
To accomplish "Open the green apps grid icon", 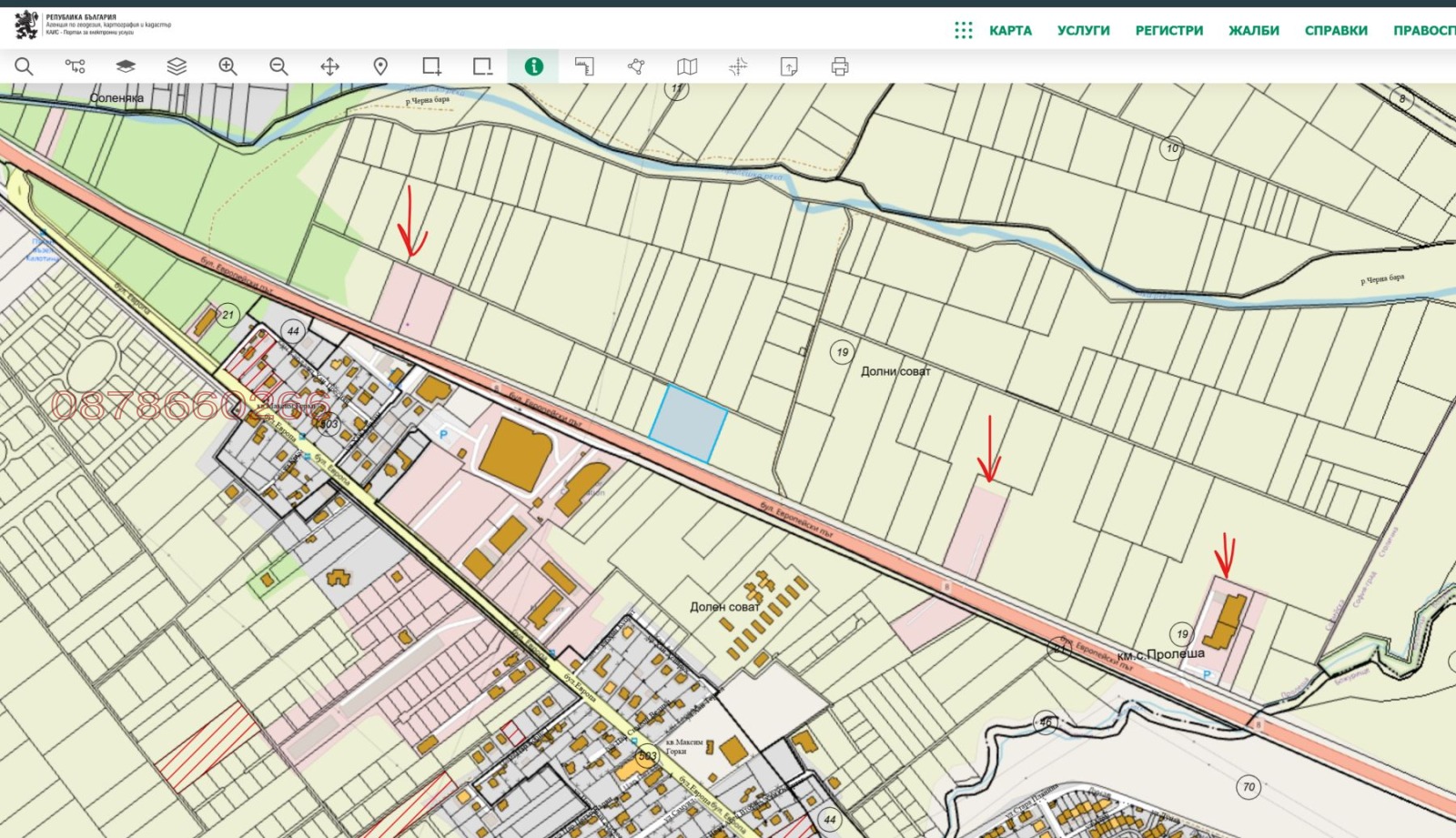I will 964,30.
